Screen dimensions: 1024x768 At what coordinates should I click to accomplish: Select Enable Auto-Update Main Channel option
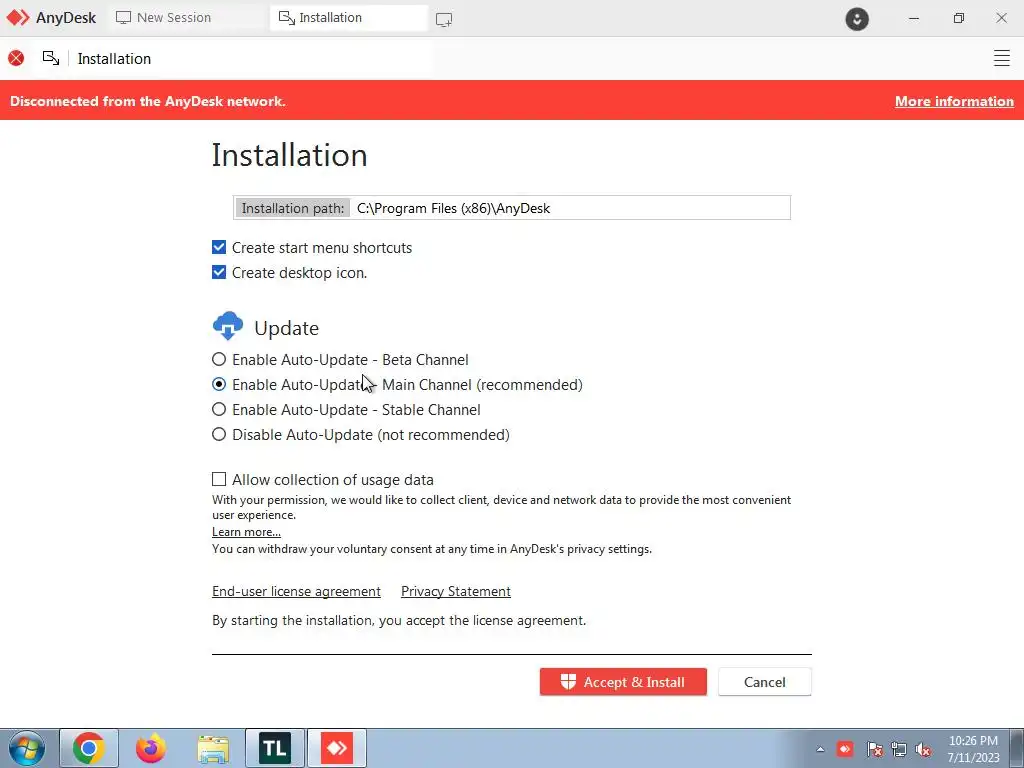pyautogui.click(x=219, y=384)
